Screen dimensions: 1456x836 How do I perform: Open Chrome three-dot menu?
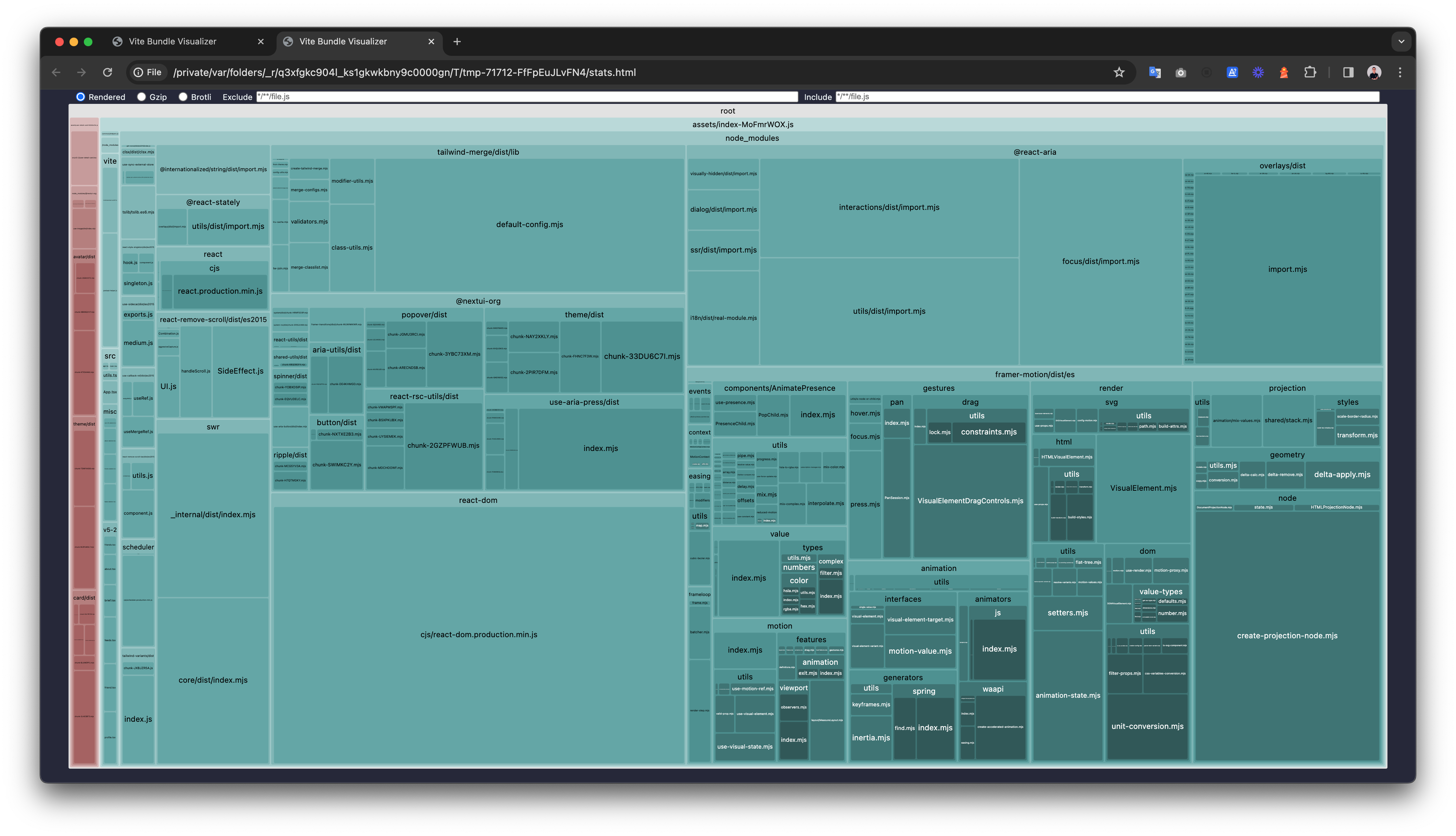[x=1400, y=72]
